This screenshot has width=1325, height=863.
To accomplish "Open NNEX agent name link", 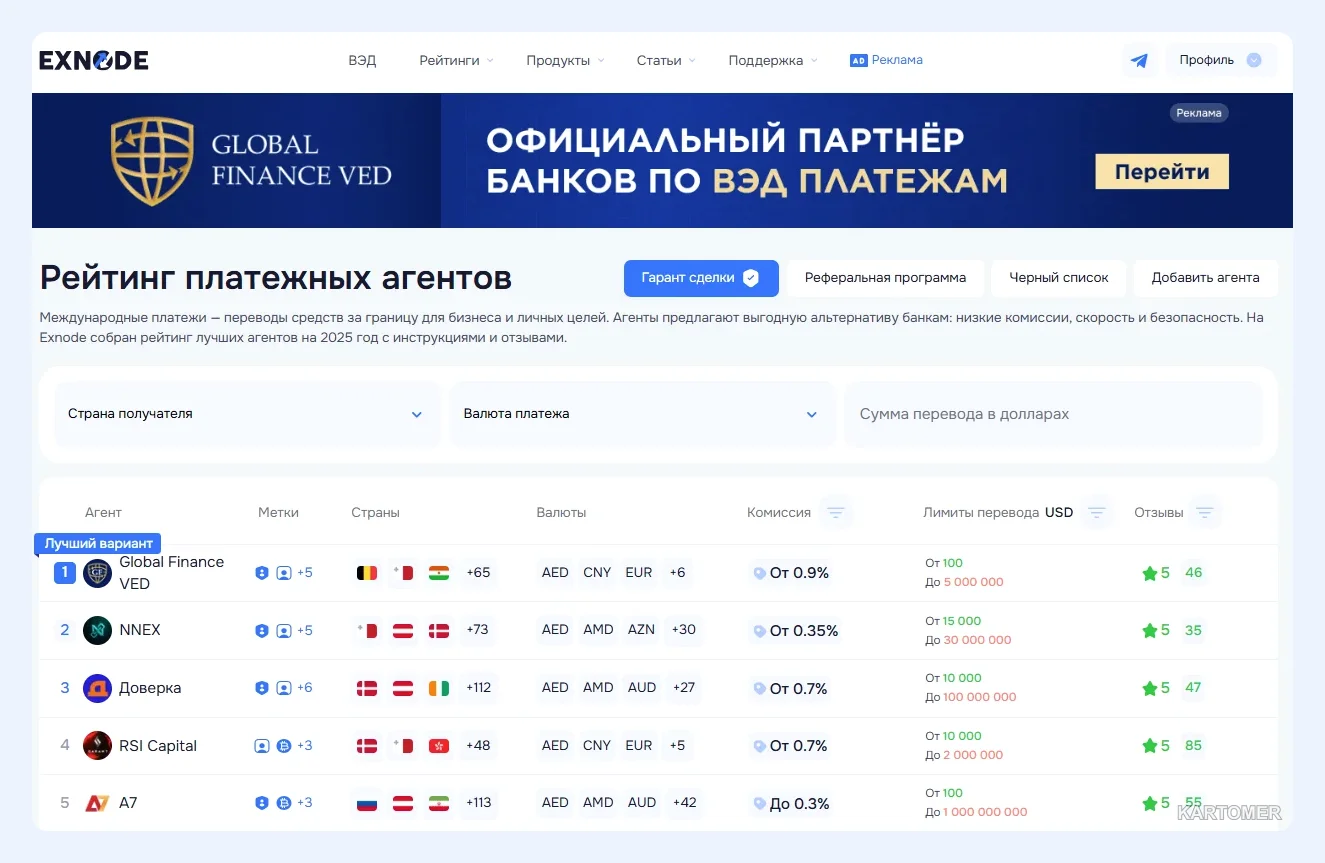I will 140,630.
